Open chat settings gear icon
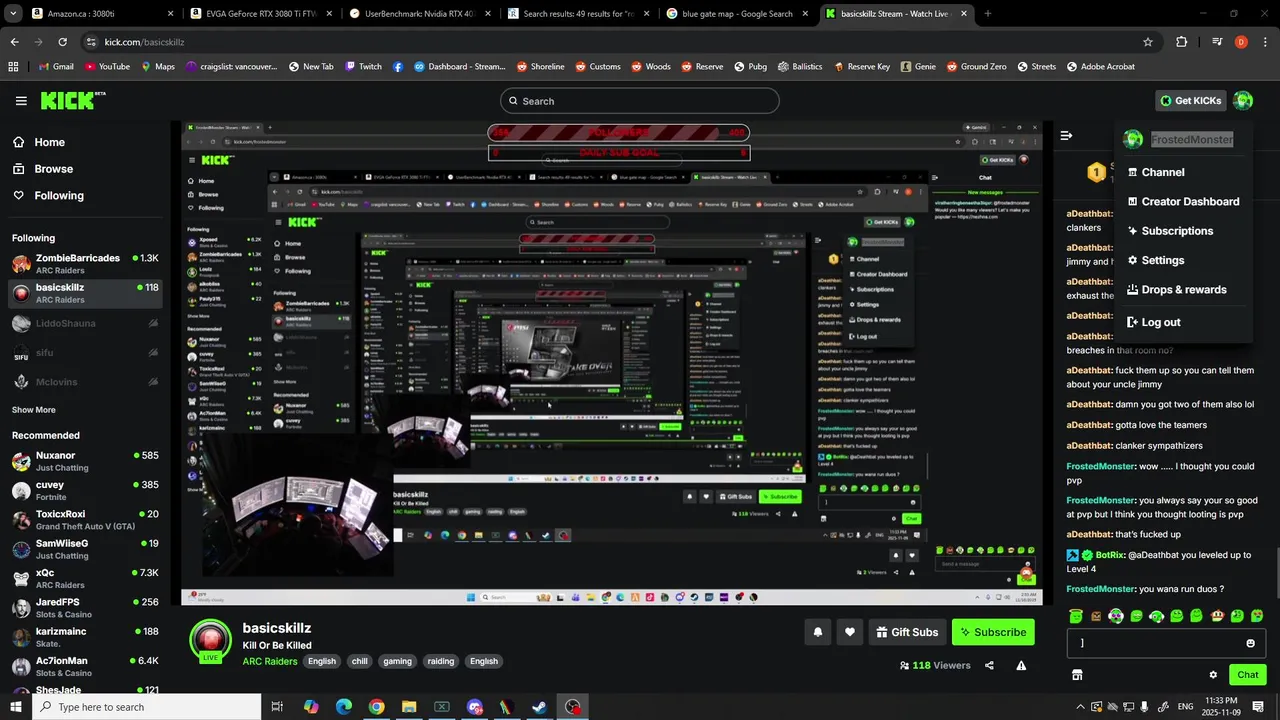Viewport: 1280px width, 720px height. (1213, 675)
